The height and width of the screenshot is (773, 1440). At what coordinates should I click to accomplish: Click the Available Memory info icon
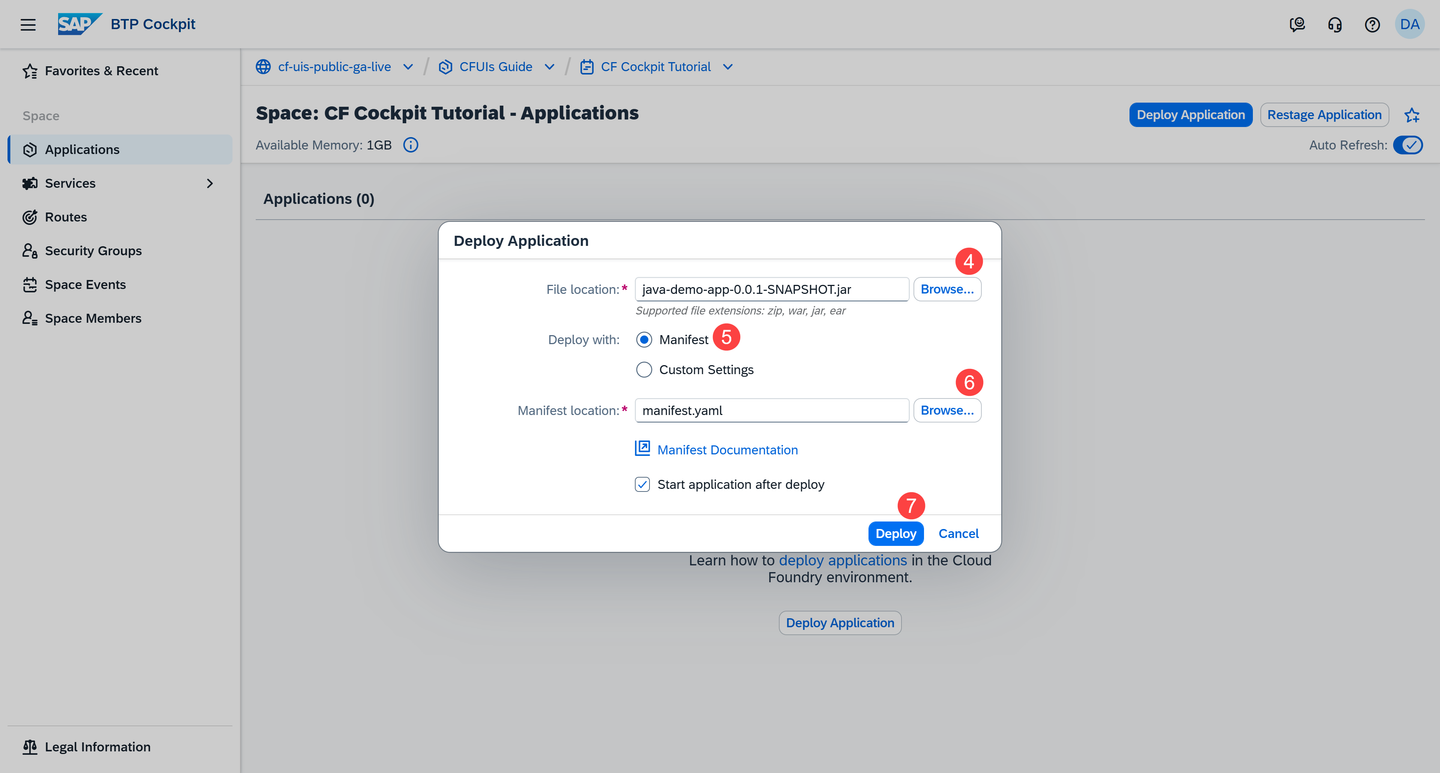(411, 145)
